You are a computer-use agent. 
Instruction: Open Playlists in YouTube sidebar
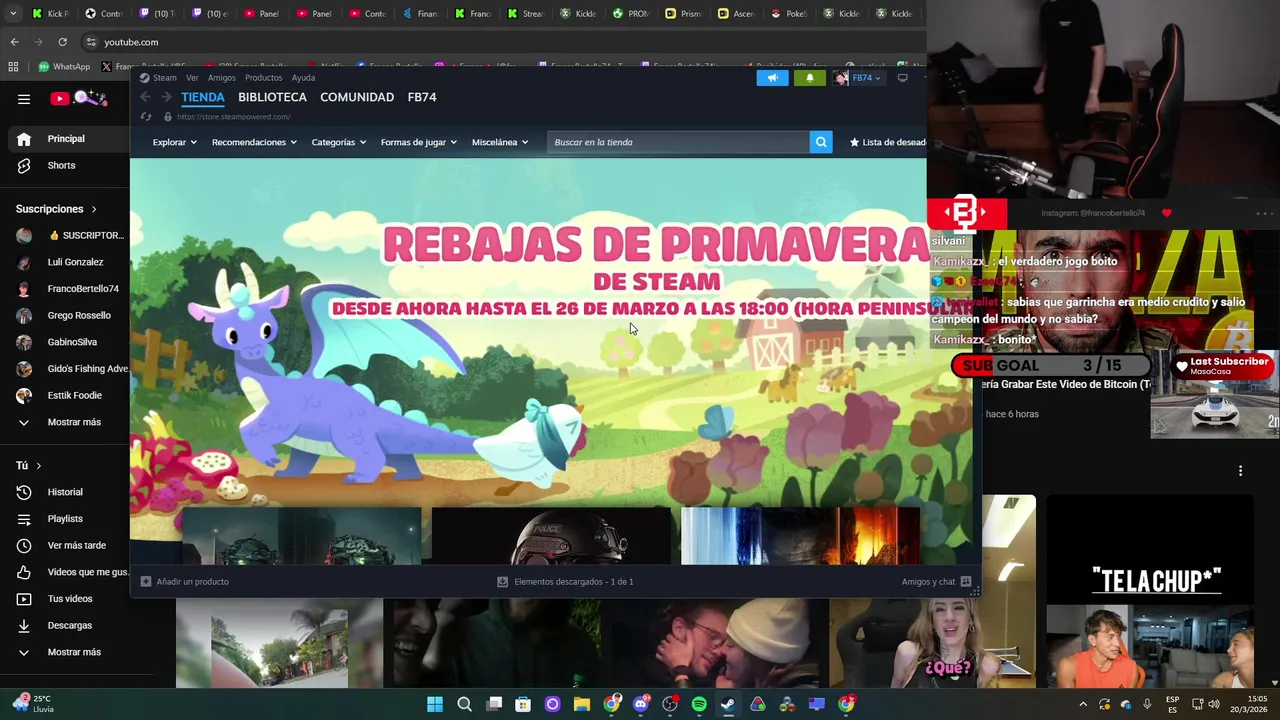65,519
